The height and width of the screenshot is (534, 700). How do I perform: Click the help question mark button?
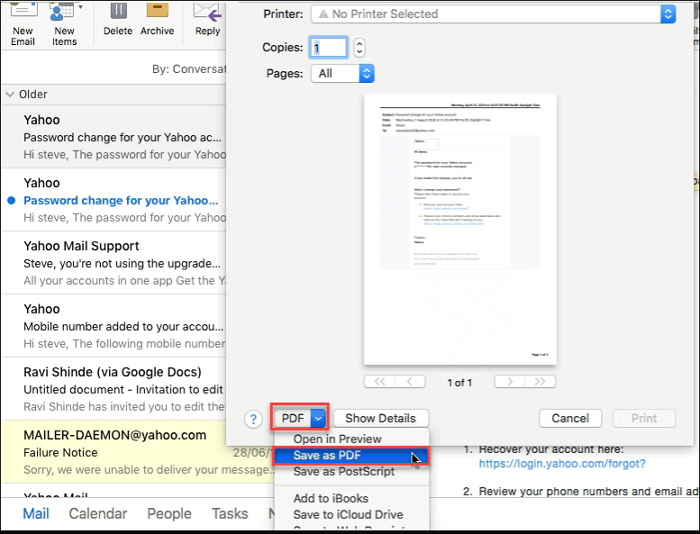click(256, 418)
